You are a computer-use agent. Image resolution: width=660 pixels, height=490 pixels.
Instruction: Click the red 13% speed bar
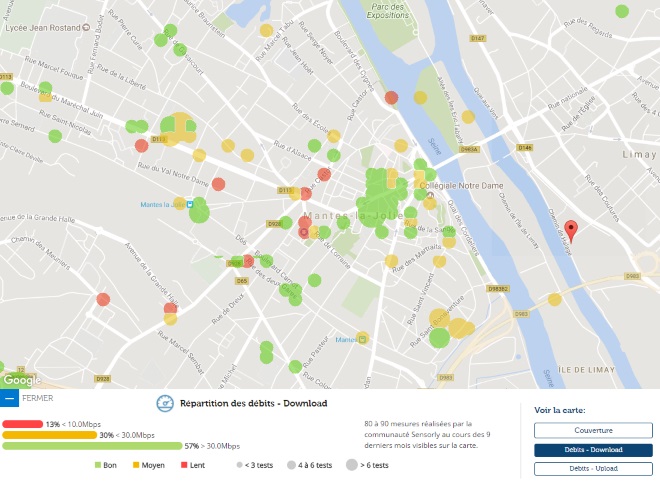pos(22,424)
